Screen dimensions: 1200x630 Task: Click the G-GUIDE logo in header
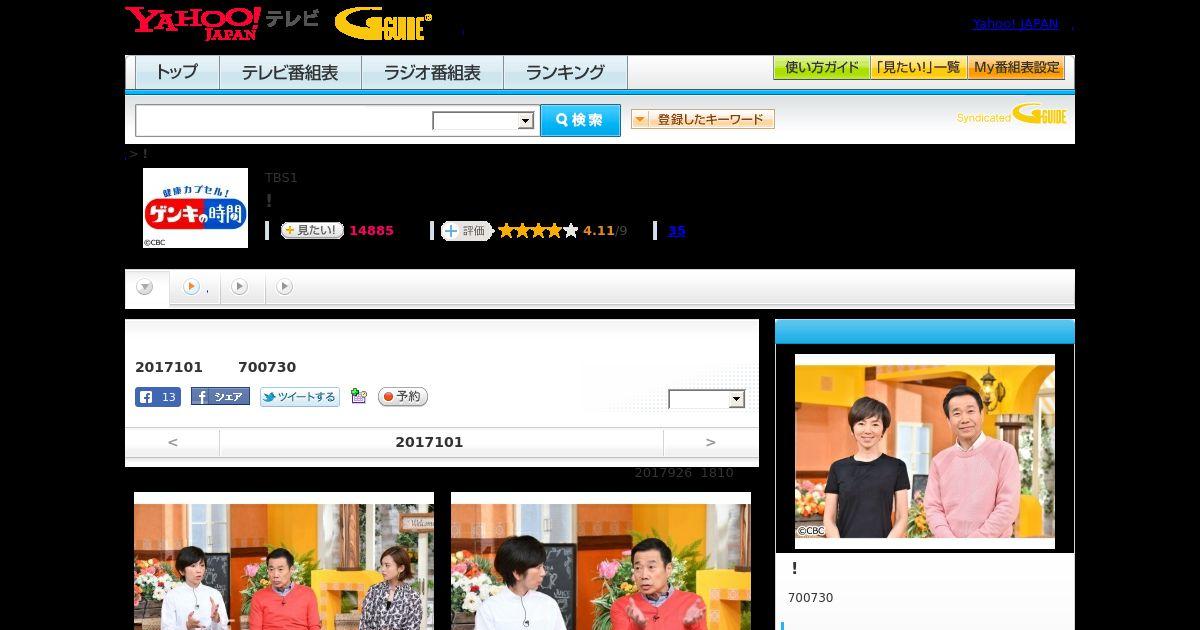383,24
